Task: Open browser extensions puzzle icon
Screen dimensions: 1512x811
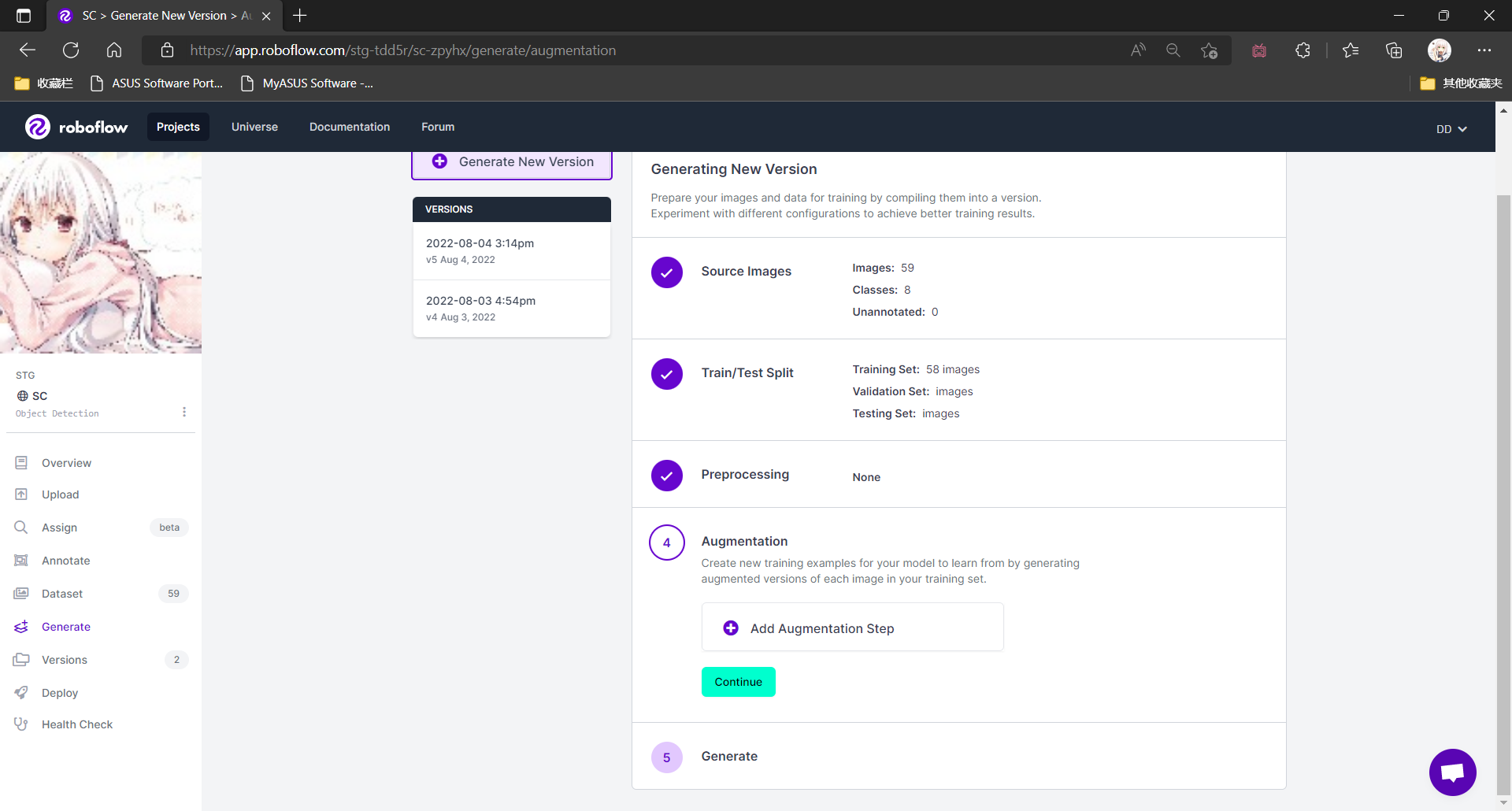Action: 1303,50
